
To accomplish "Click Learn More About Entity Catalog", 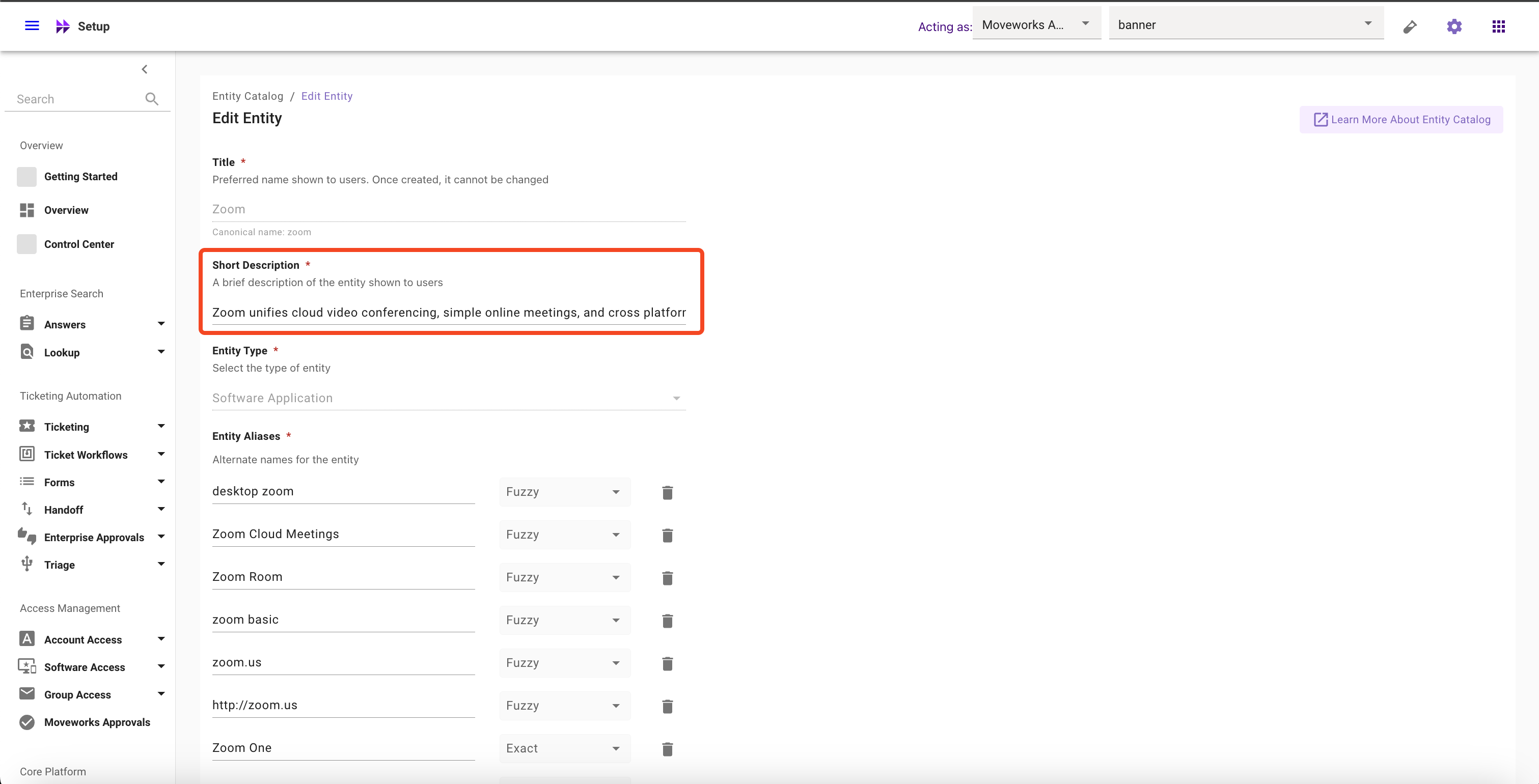I will point(1401,120).
